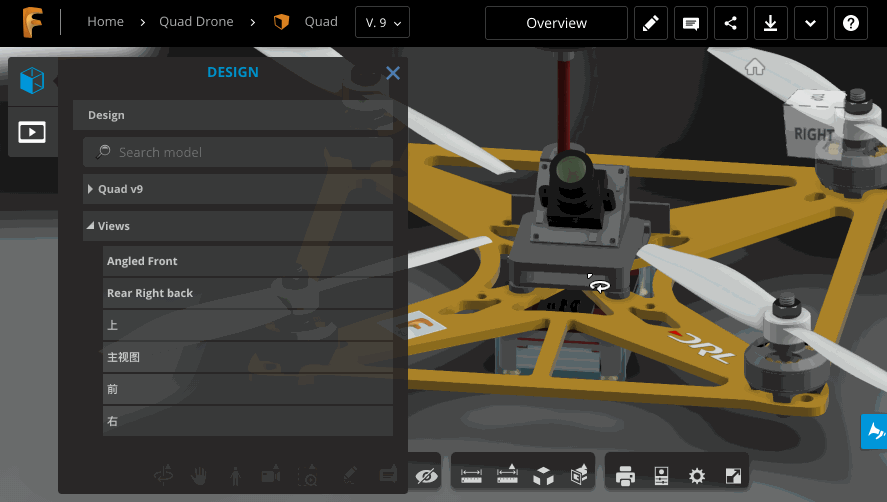Open the comments icon in header

(691, 23)
